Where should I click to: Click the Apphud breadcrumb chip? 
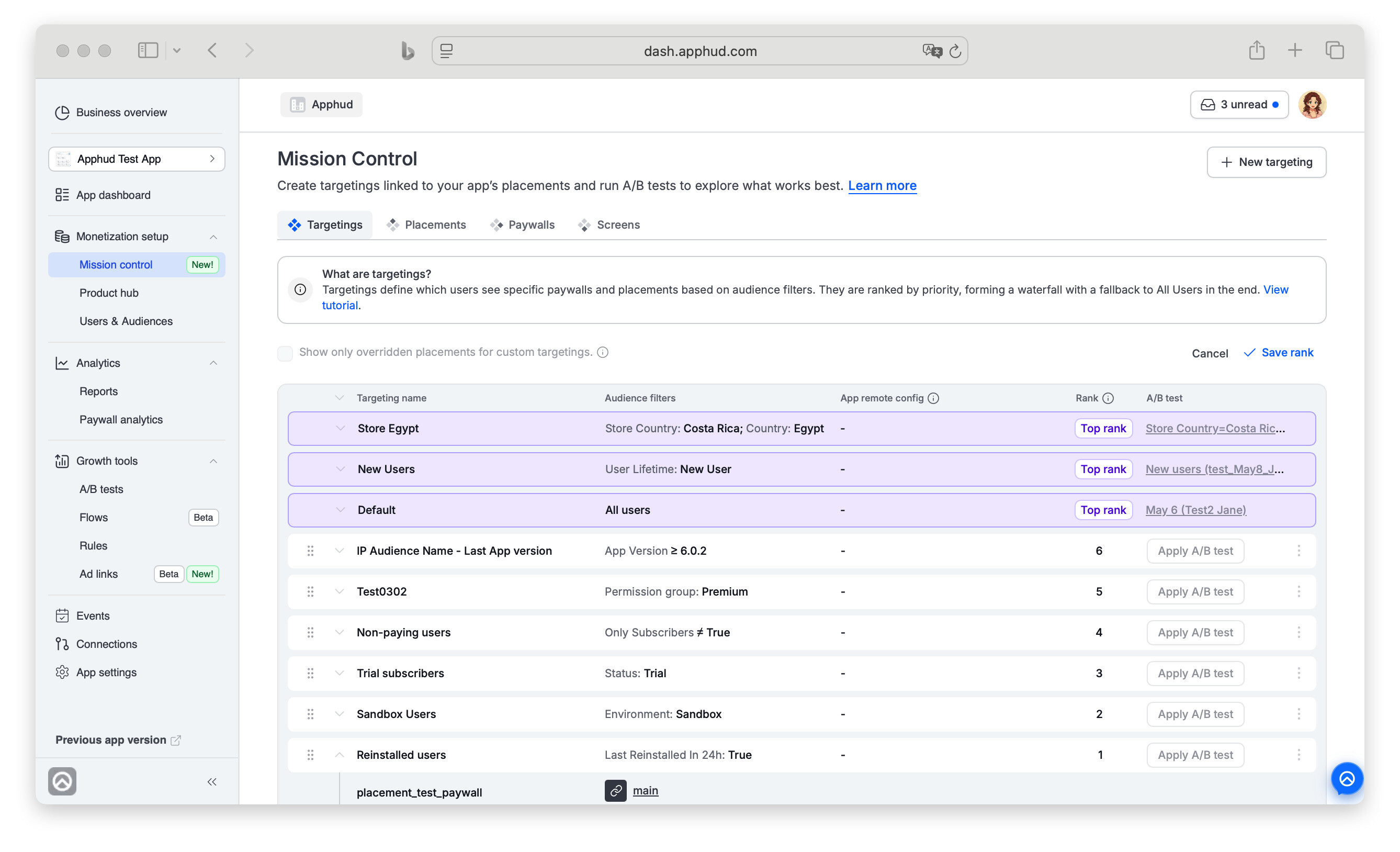tap(321, 105)
